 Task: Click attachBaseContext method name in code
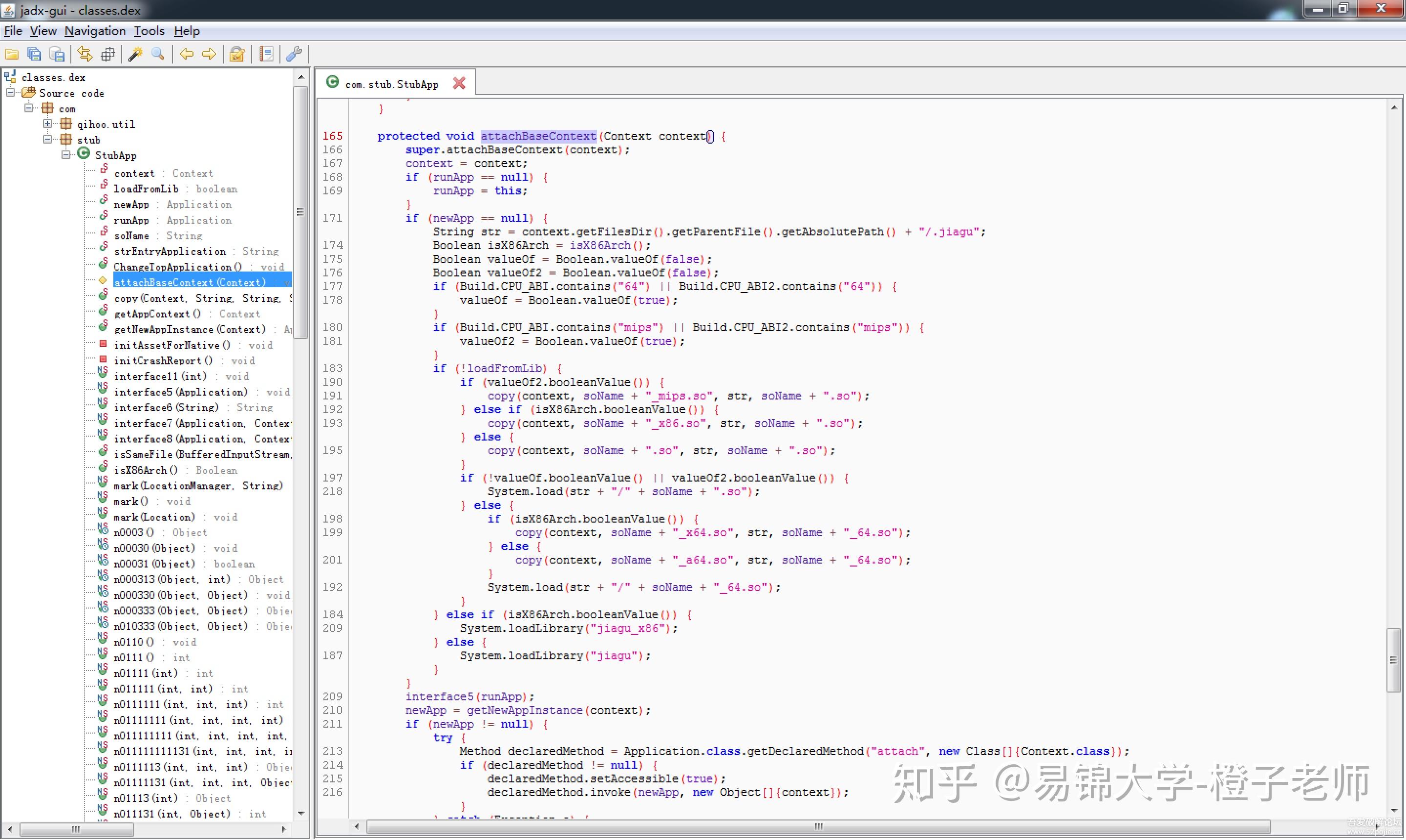click(538, 136)
